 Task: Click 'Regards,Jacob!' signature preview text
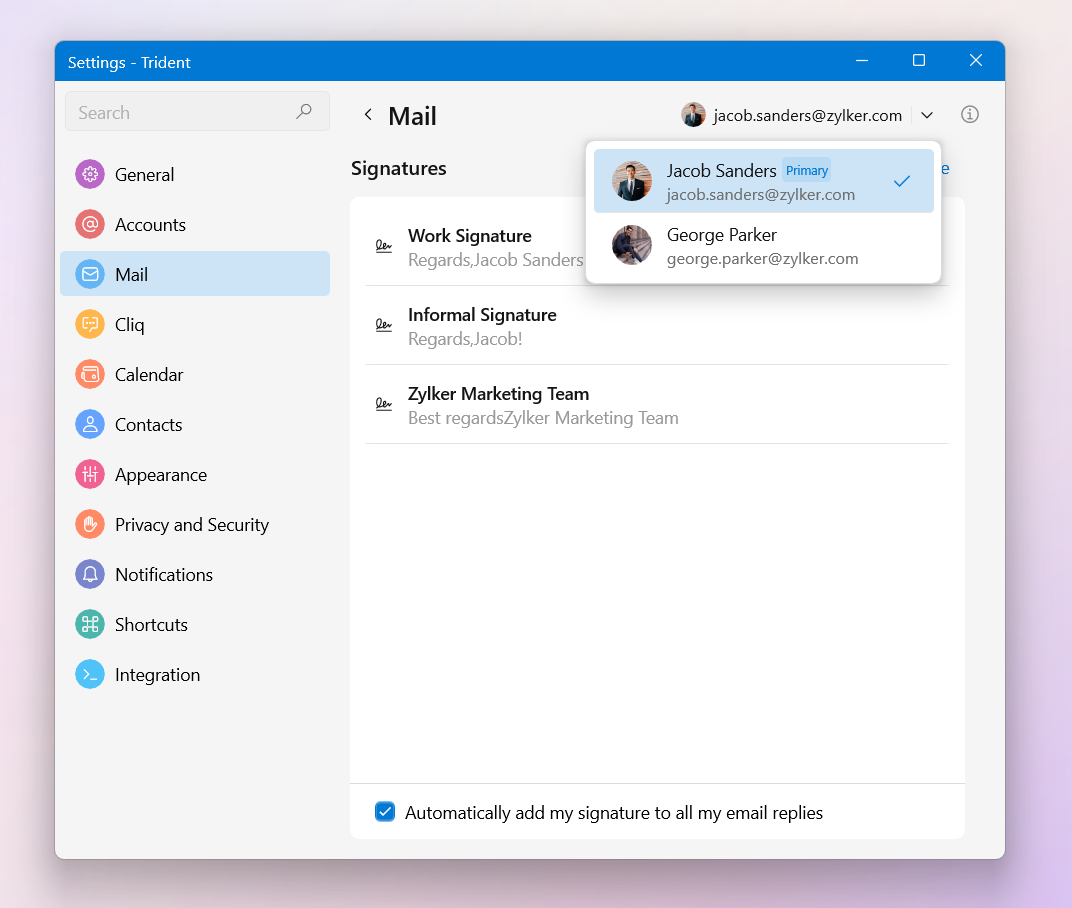(465, 338)
